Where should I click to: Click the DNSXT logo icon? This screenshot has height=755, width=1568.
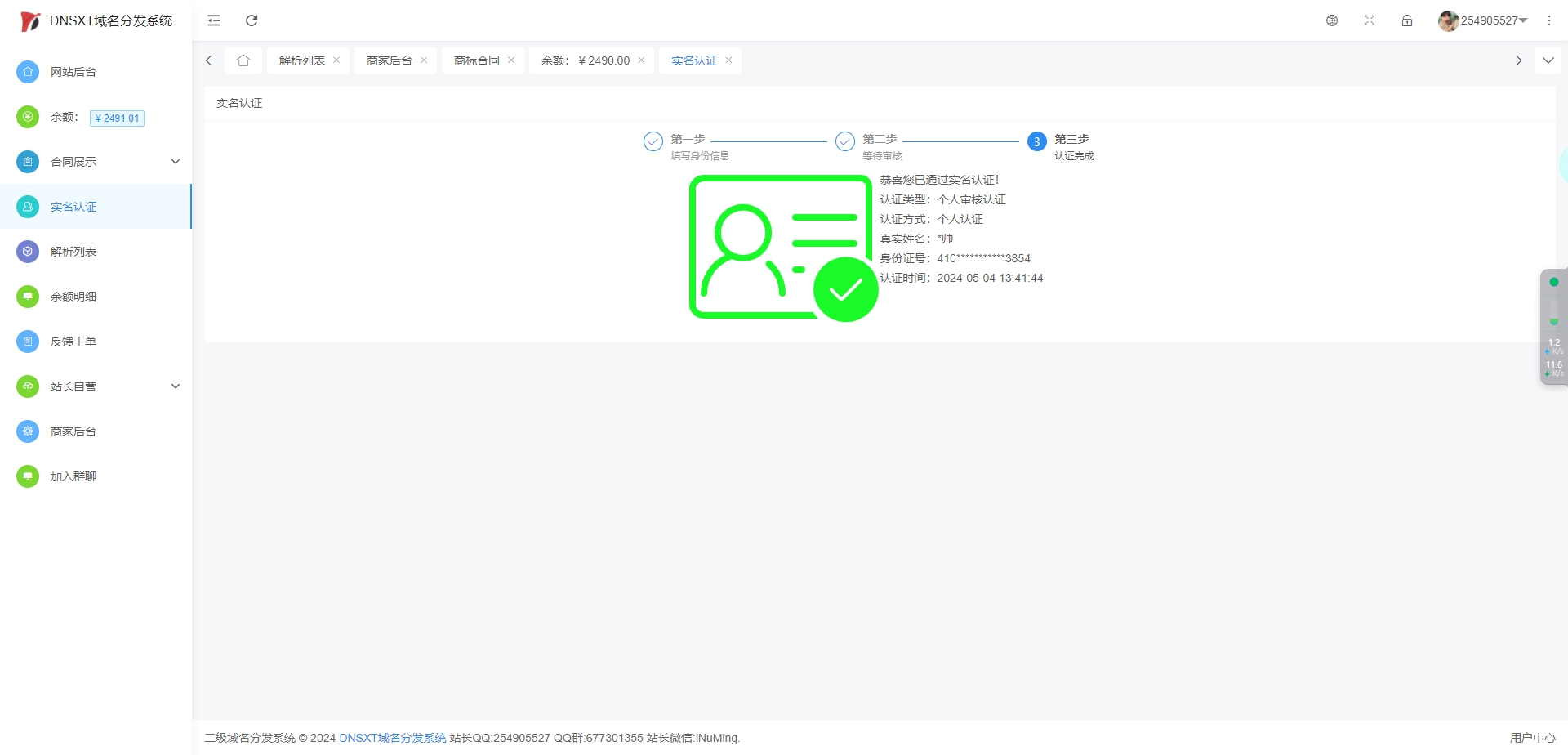click(x=30, y=21)
